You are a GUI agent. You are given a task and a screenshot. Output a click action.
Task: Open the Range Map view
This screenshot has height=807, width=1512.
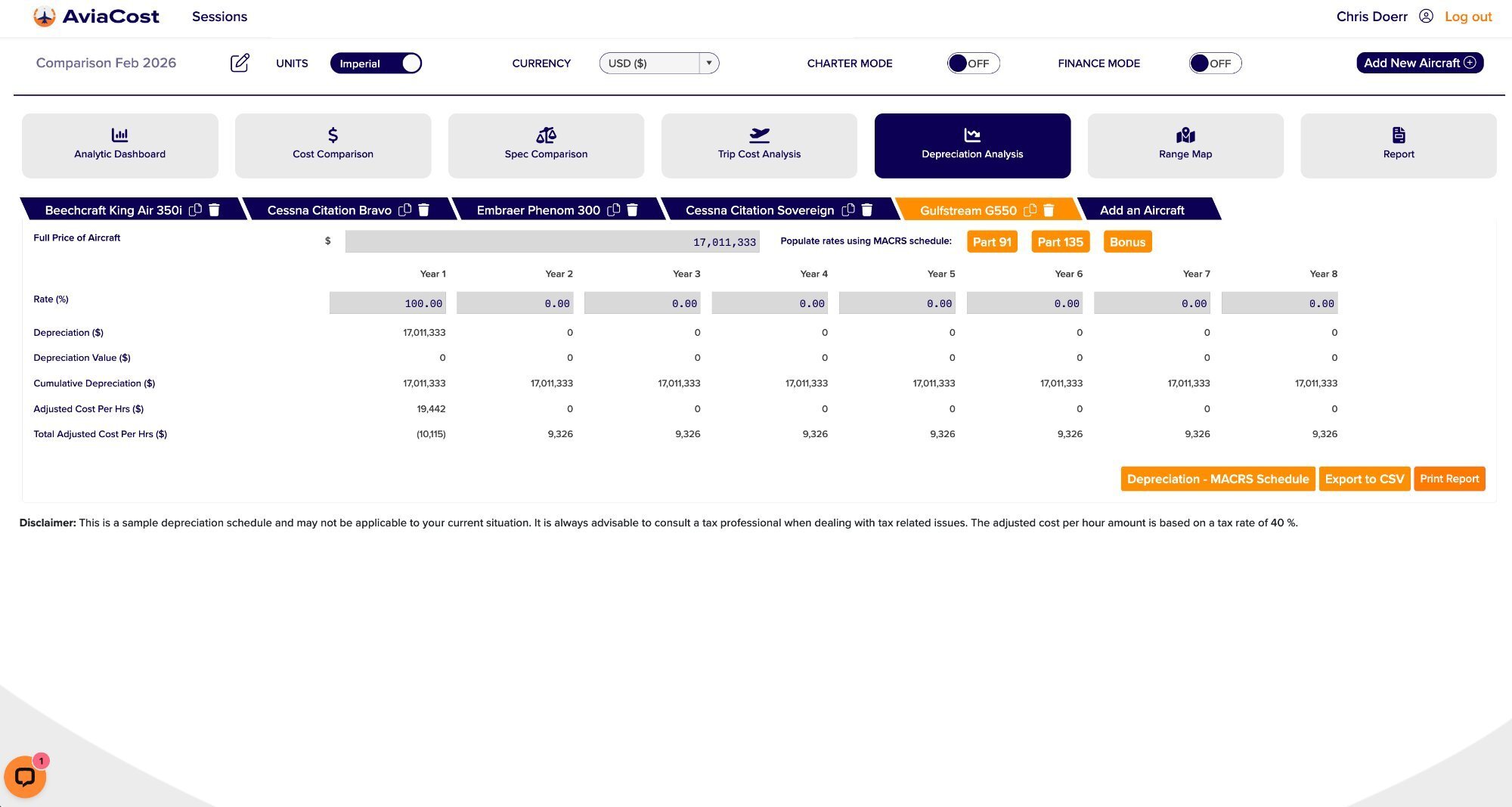pyautogui.click(x=1185, y=145)
